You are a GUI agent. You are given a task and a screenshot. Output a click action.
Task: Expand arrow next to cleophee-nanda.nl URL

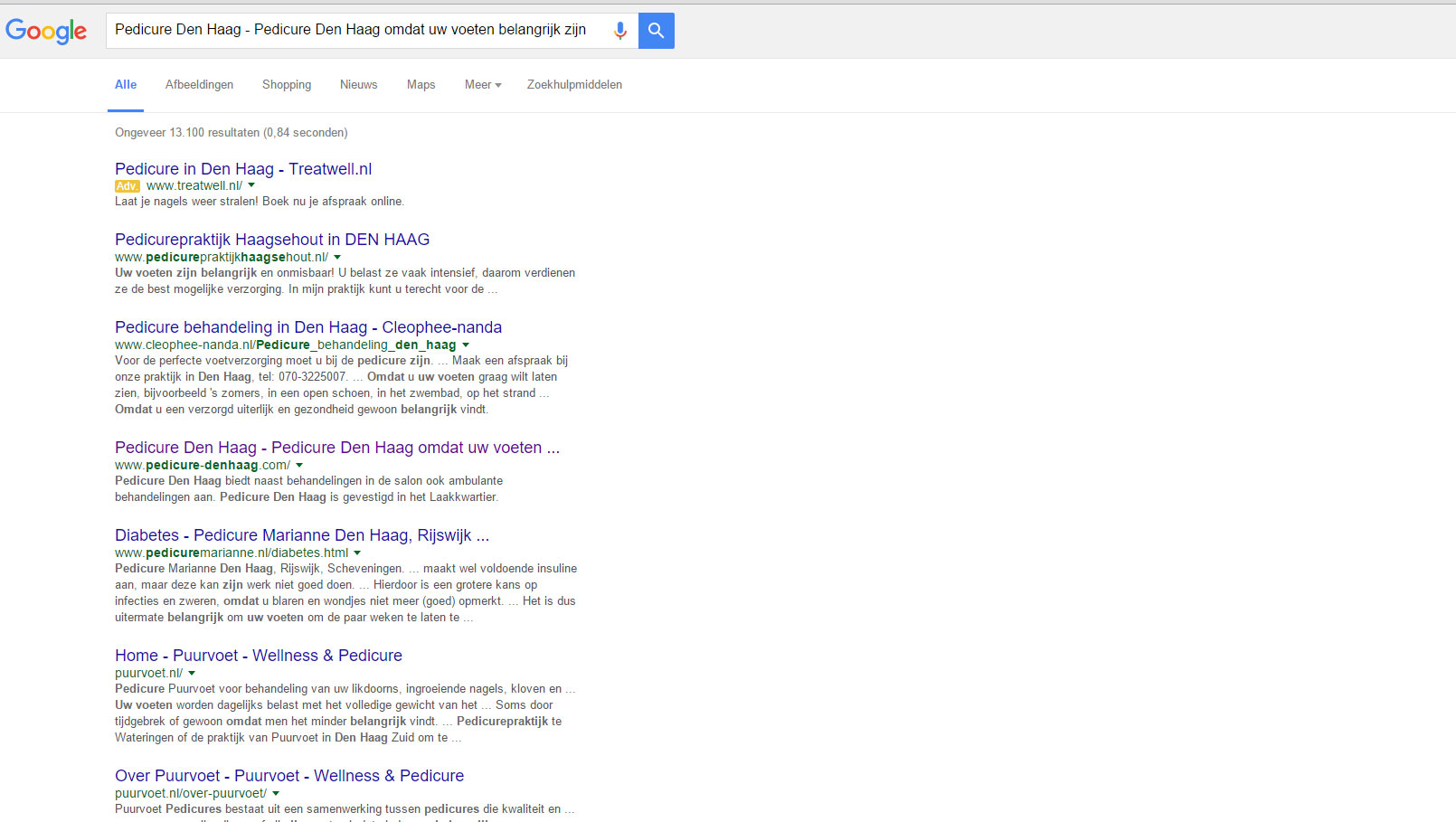tap(466, 345)
